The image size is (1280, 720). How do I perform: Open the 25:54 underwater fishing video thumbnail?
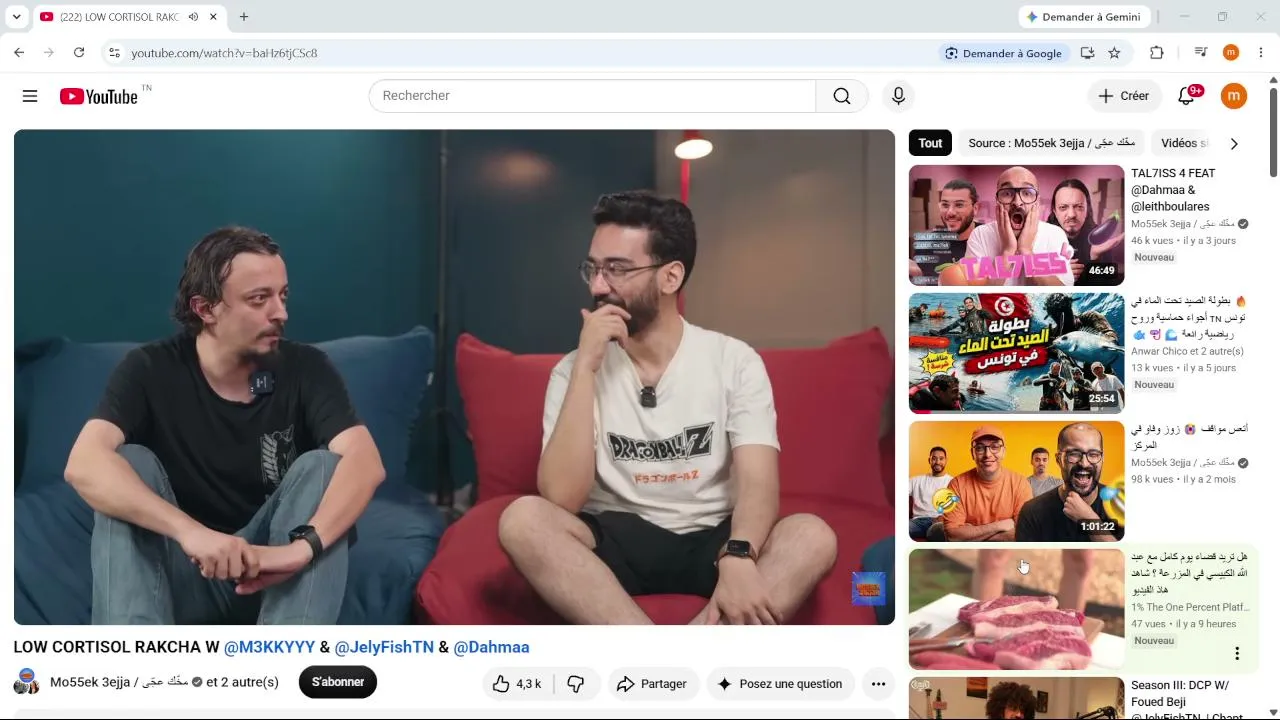tap(1016, 353)
